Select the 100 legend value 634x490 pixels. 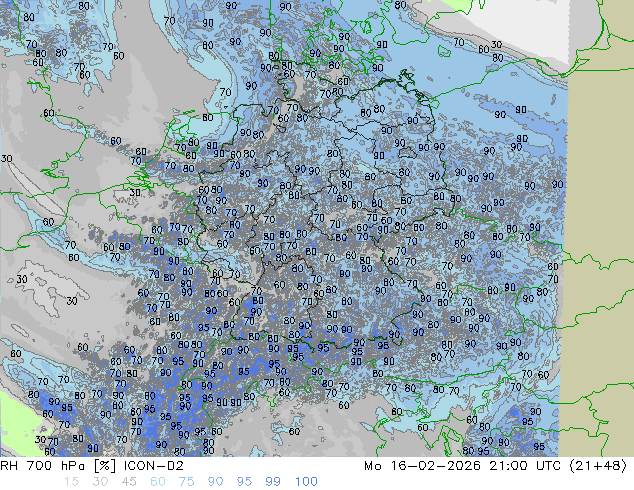pos(306,482)
